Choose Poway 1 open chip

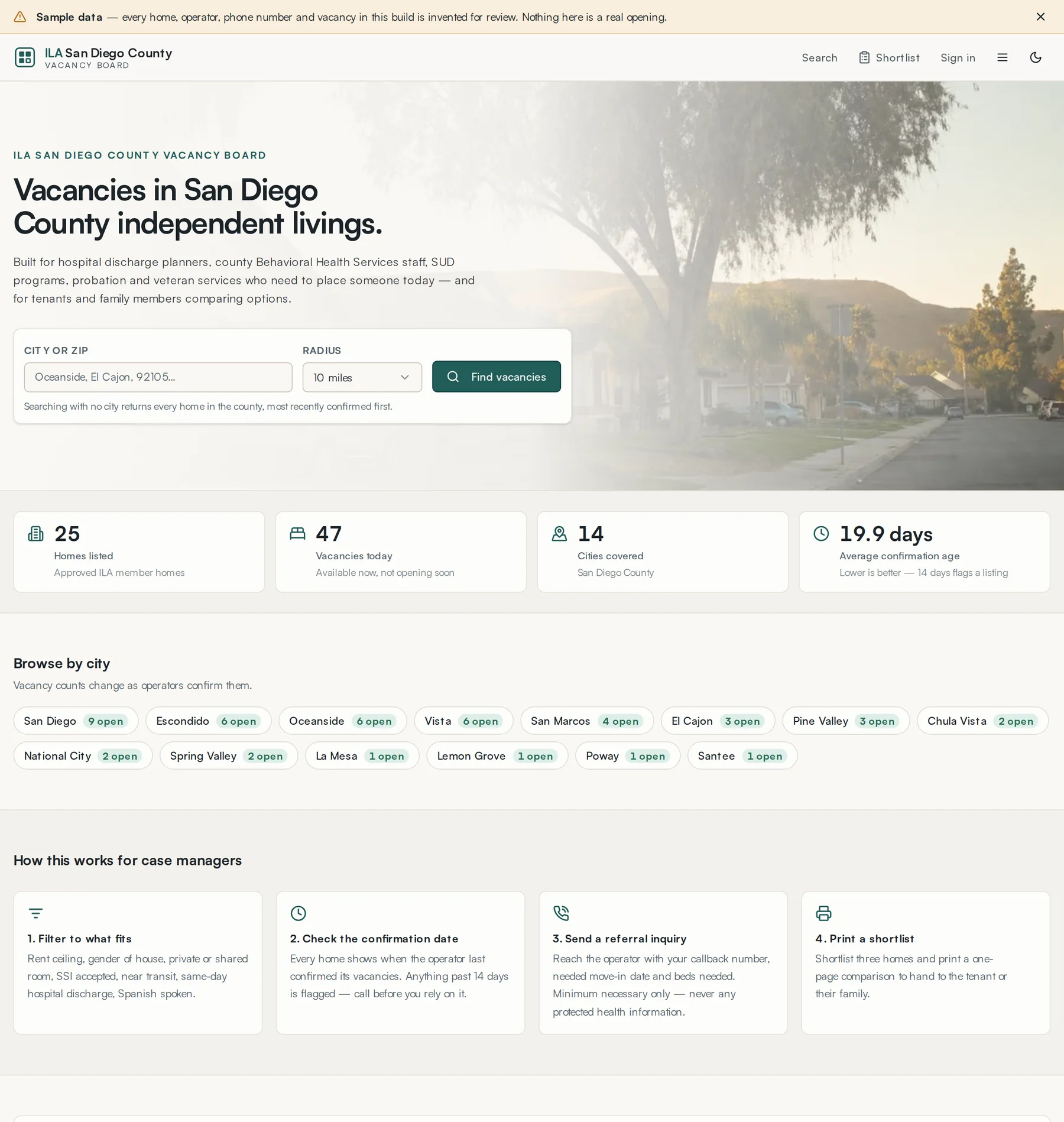click(x=628, y=755)
